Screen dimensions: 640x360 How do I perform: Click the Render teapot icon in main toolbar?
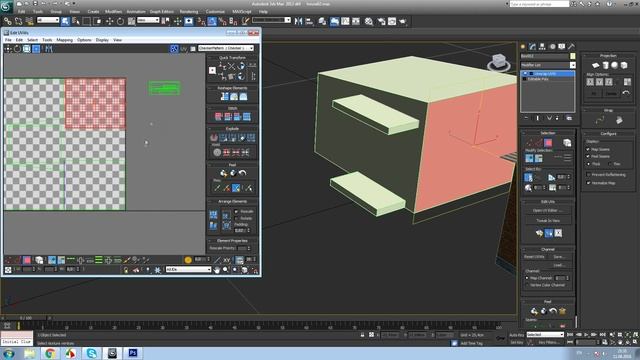(x=403, y=21)
